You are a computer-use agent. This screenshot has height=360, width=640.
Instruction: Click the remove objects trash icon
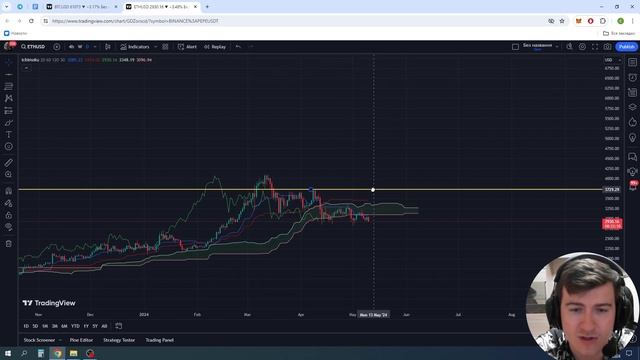pyautogui.click(x=9, y=244)
